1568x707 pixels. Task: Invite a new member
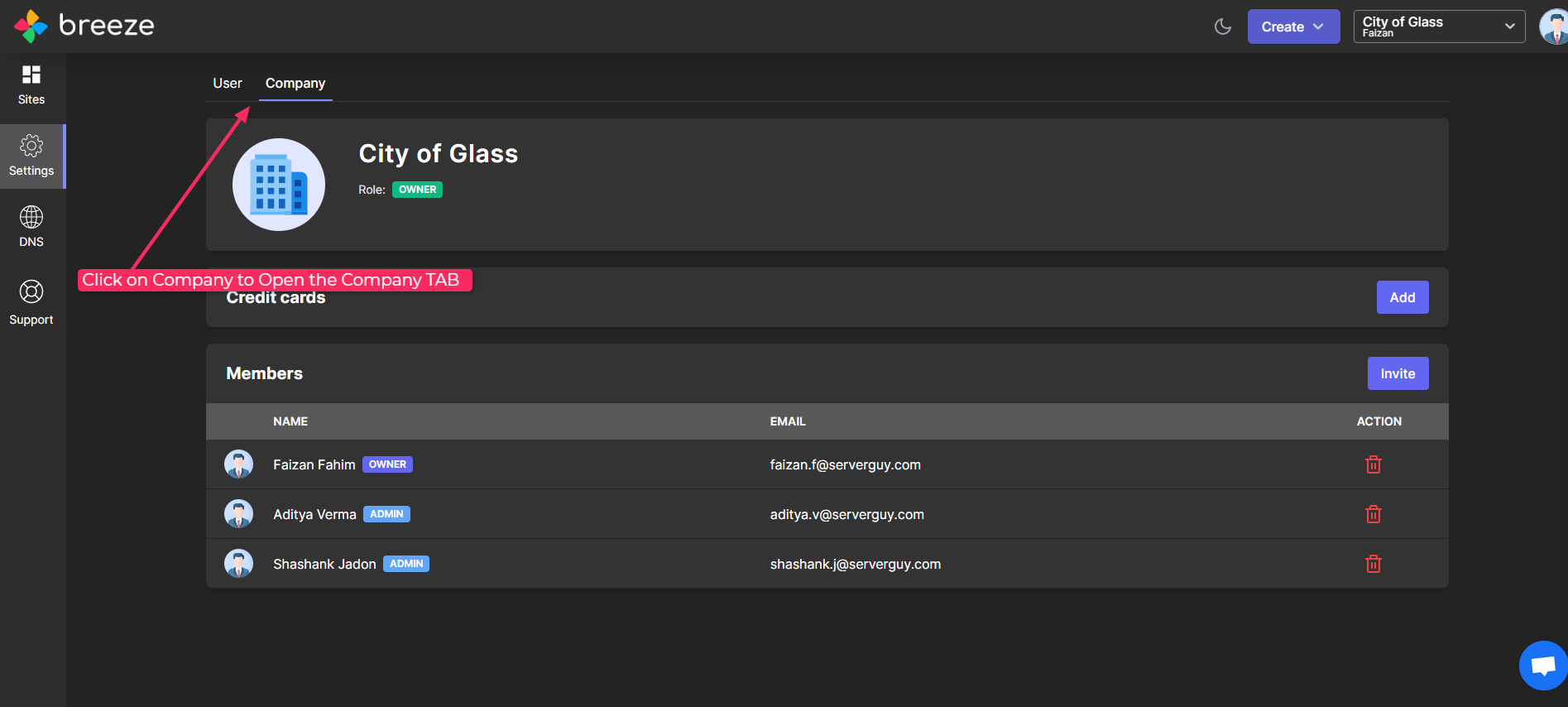[x=1398, y=373]
